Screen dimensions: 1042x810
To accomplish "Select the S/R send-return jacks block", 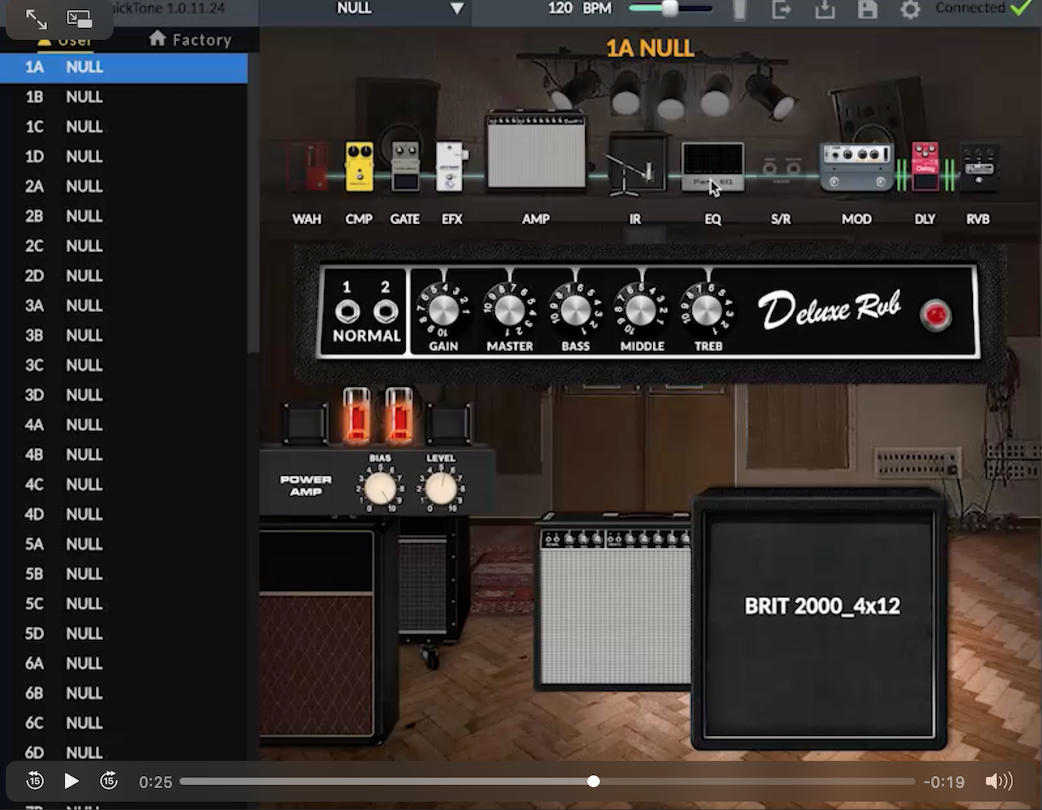I will click(x=781, y=169).
